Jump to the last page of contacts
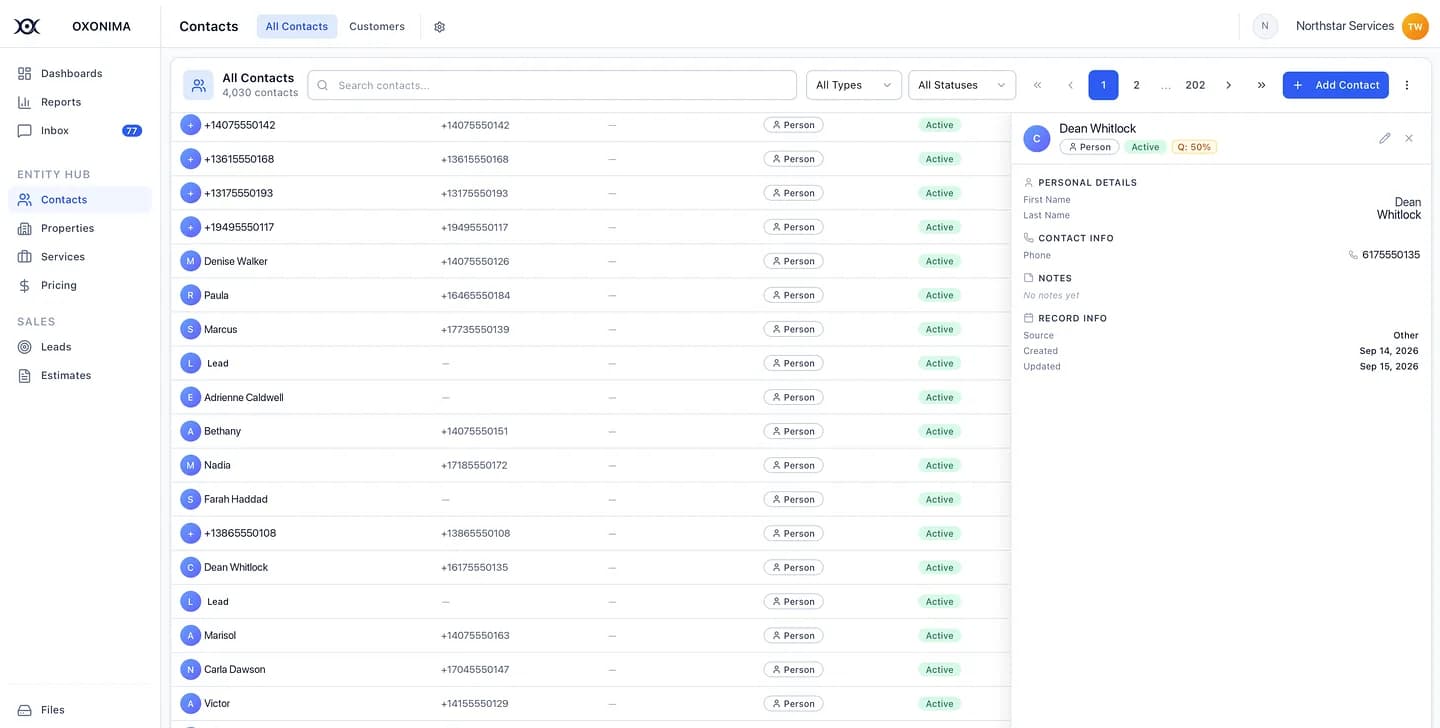 coord(1261,85)
